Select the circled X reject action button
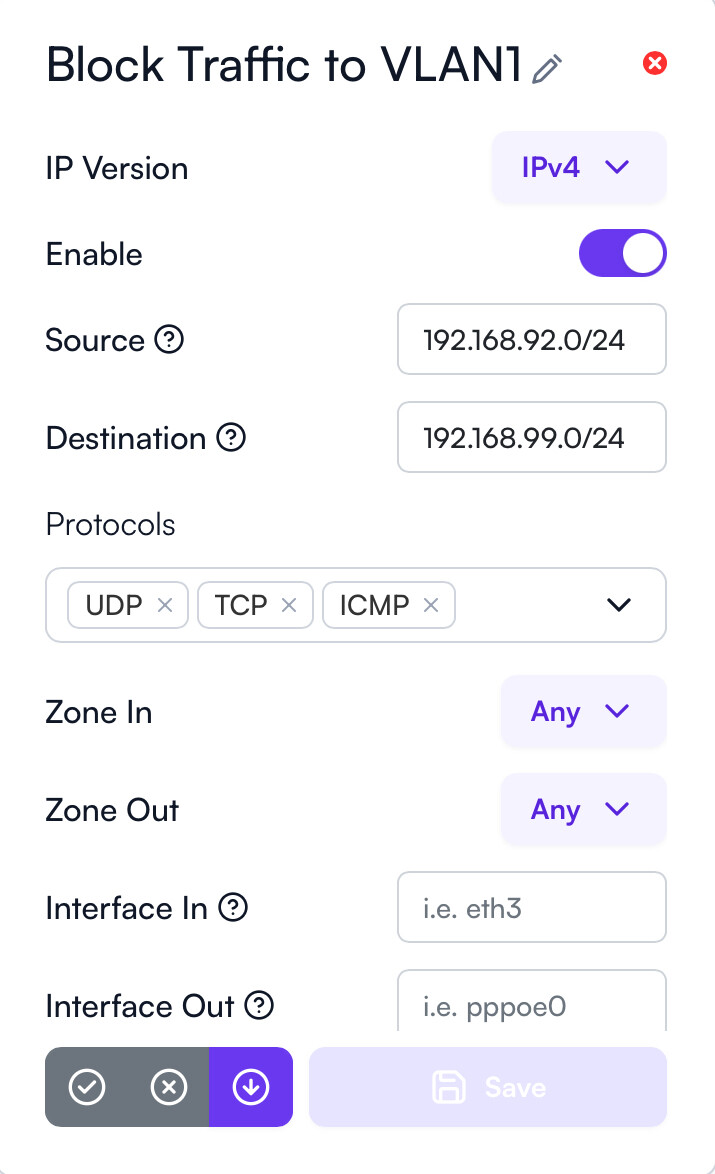Viewport: 715px width, 1174px height. (168, 1087)
